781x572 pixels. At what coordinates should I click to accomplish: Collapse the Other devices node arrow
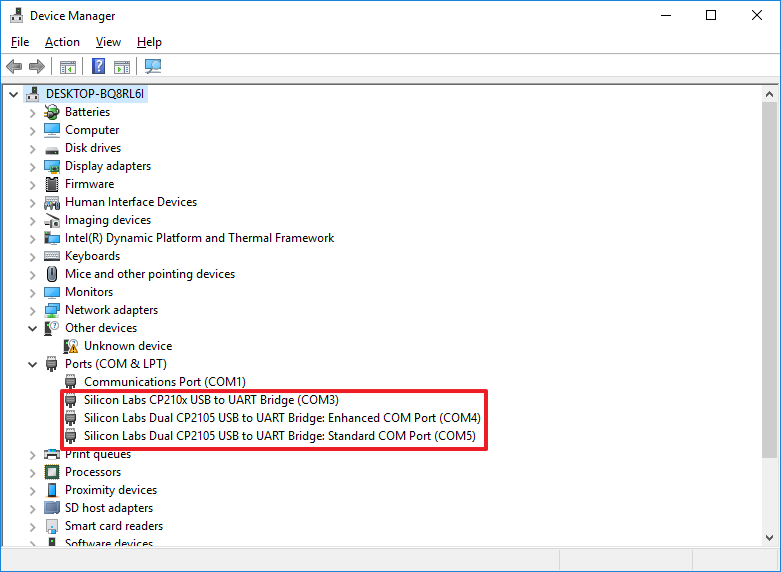point(32,328)
